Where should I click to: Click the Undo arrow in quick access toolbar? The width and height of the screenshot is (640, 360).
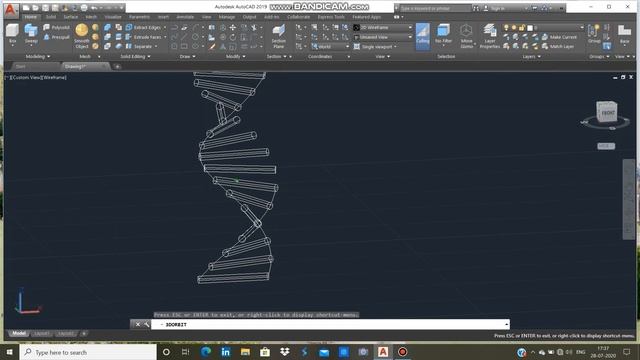pyautogui.click(x=94, y=8)
